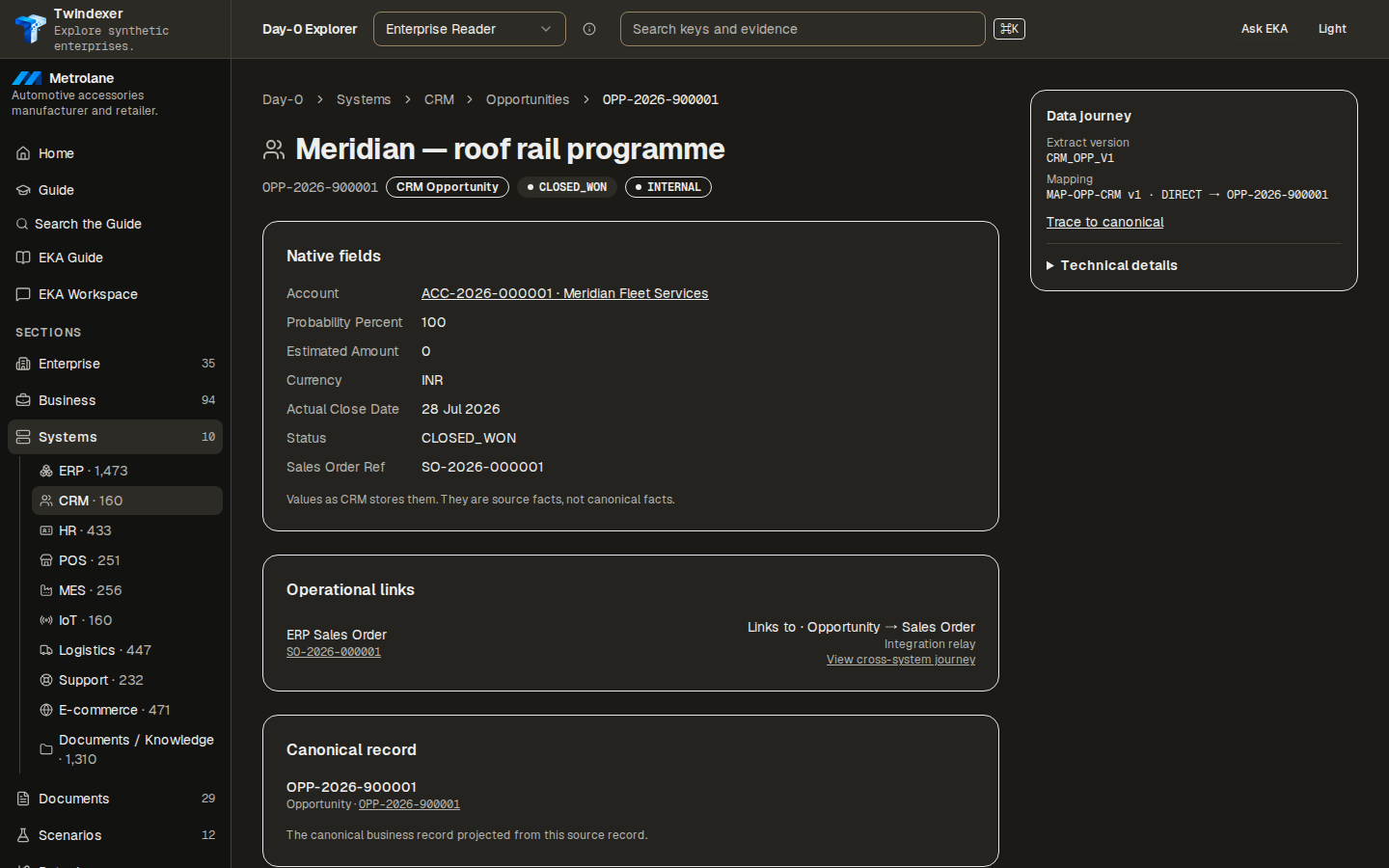The width and height of the screenshot is (1389, 868).
Task: Open the Enterprise Reader dropdown
Action: (x=470, y=29)
